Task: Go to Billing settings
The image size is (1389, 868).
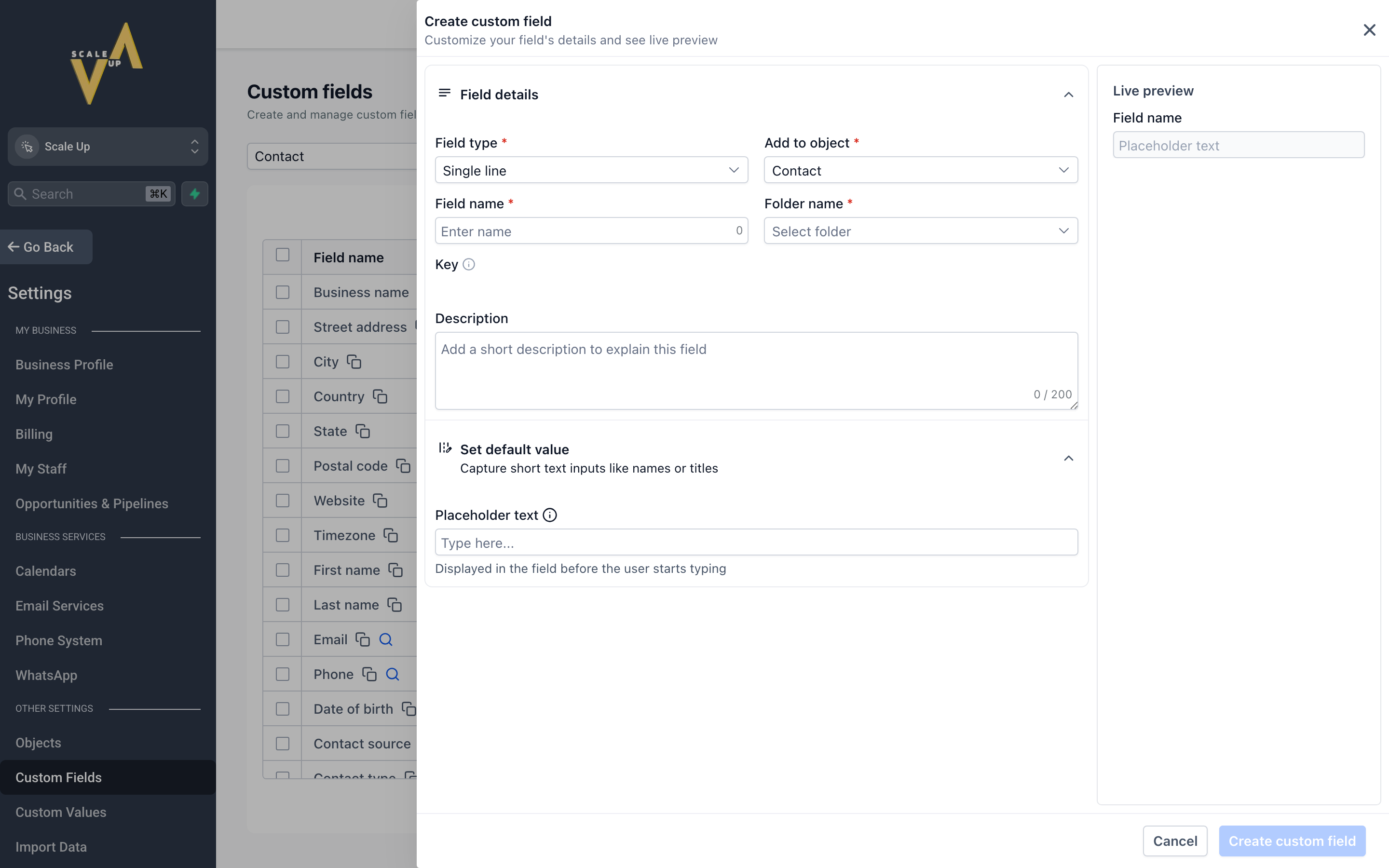Action: pos(34,434)
